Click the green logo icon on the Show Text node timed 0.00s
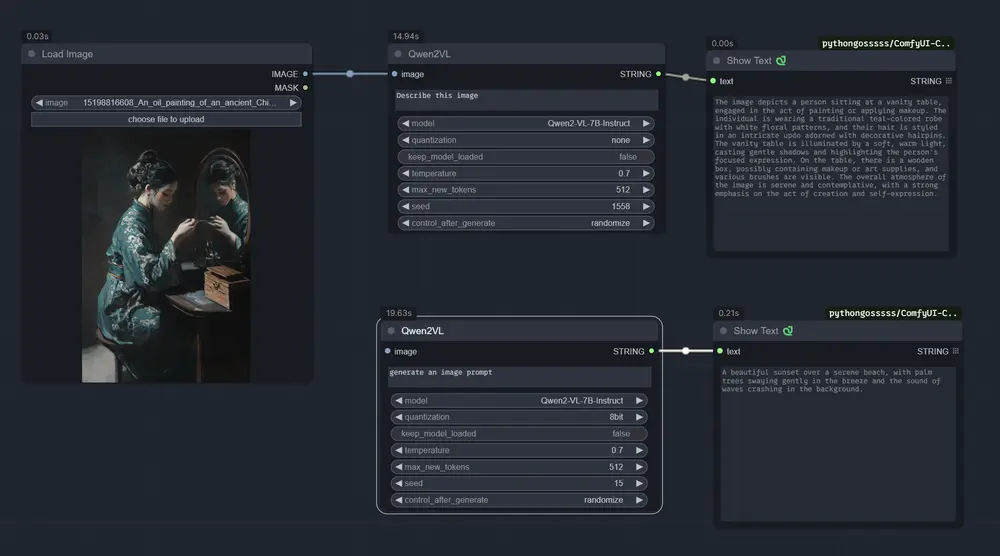This screenshot has height=556, width=1000. [781, 61]
